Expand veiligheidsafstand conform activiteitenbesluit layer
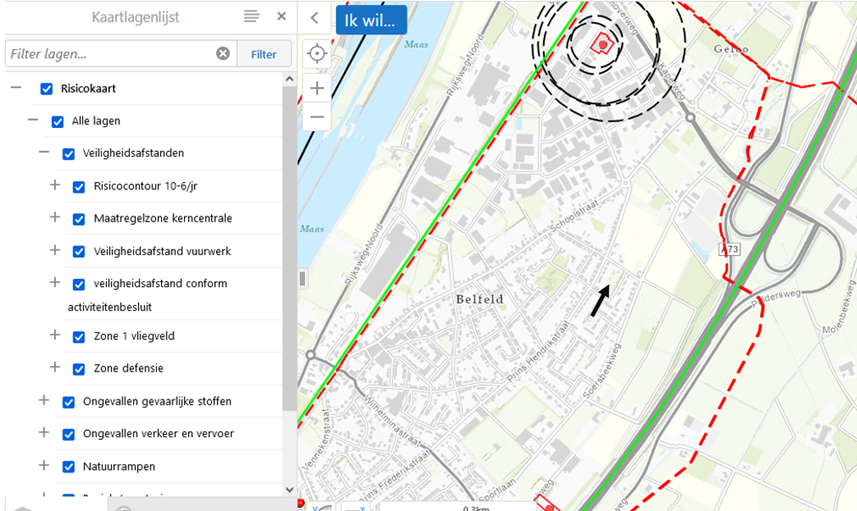 pos(55,282)
